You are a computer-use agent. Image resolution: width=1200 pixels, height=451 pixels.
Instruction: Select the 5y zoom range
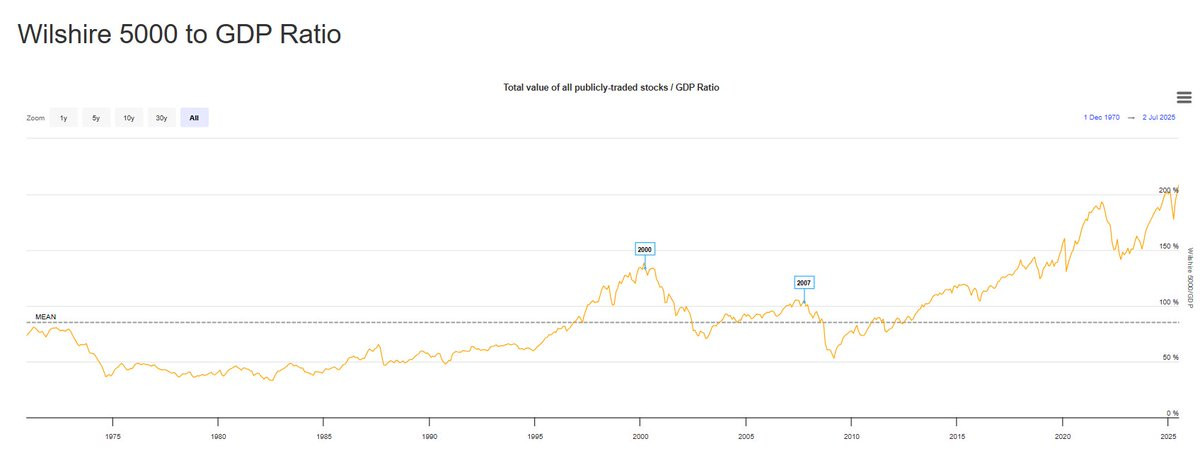[x=96, y=118]
